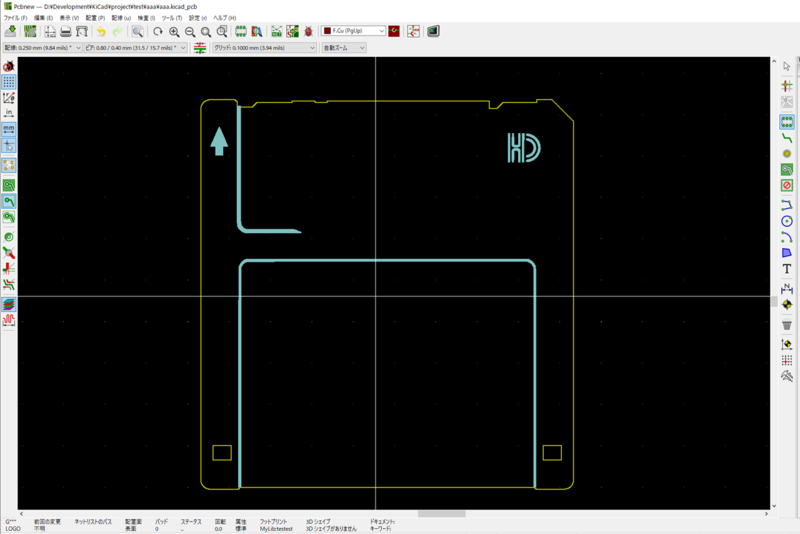Open board setup from the green board icon
The height and width of the screenshot is (534, 800).
click(x=30, y=32)
